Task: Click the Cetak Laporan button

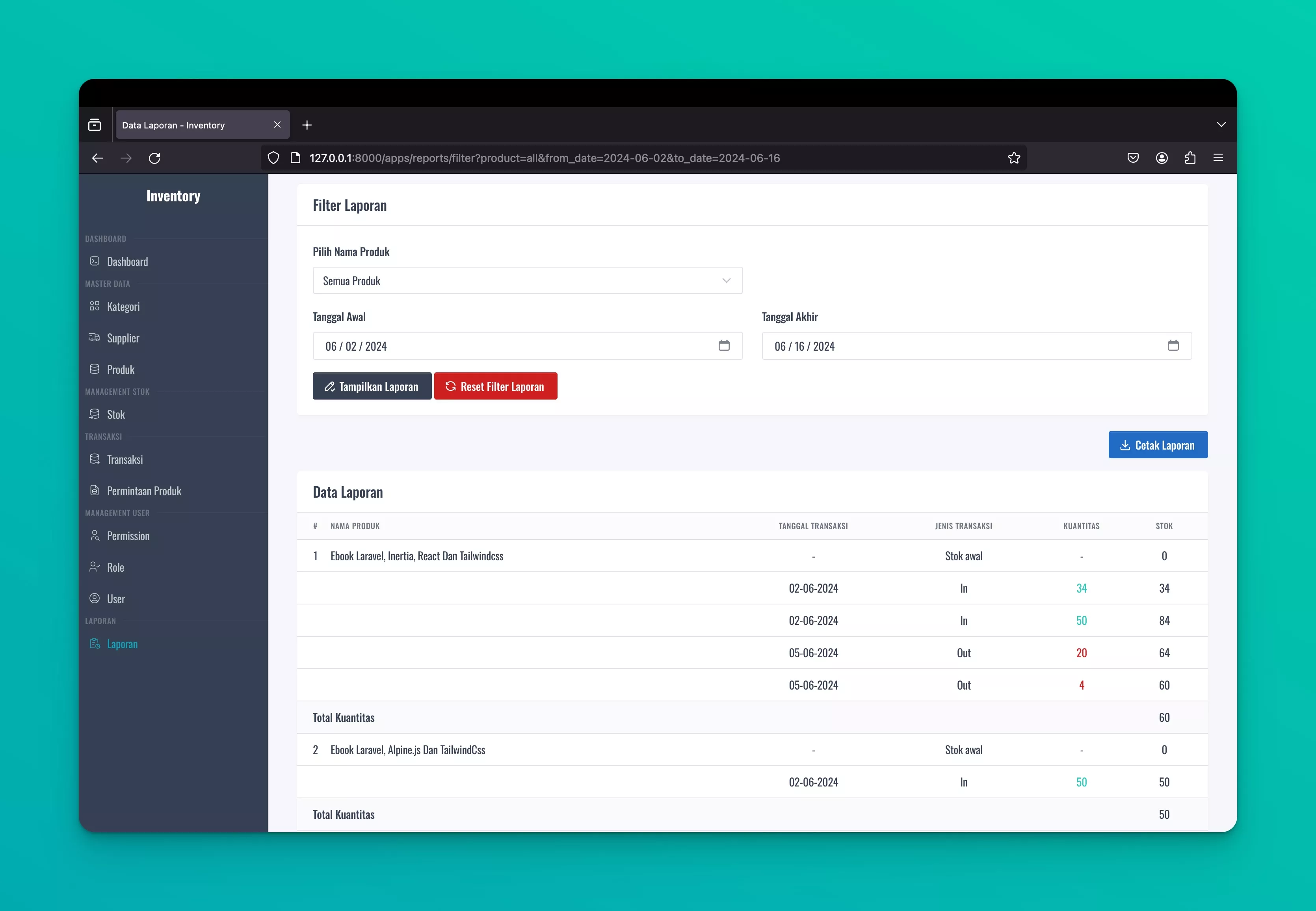Action: pyautogui.click(x=1158, y=444)
